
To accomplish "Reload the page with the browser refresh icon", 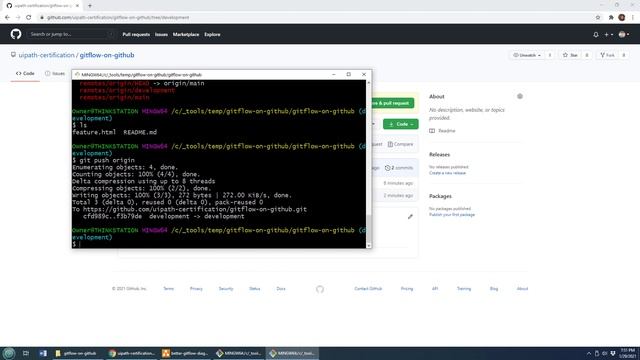I will [29, 18].
